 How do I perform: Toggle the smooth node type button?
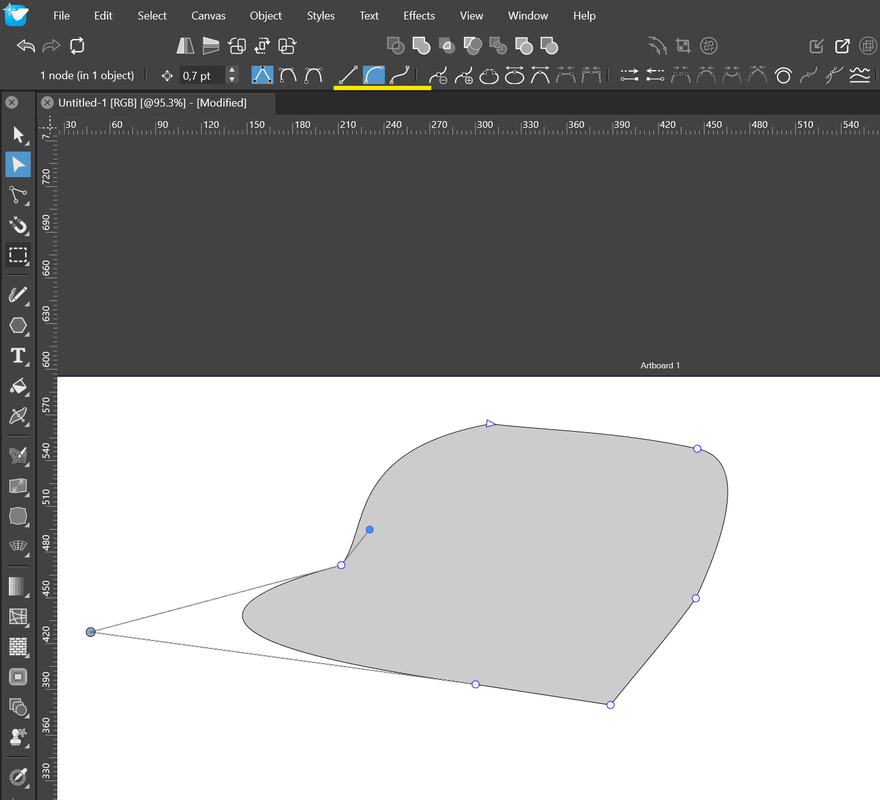288,75
